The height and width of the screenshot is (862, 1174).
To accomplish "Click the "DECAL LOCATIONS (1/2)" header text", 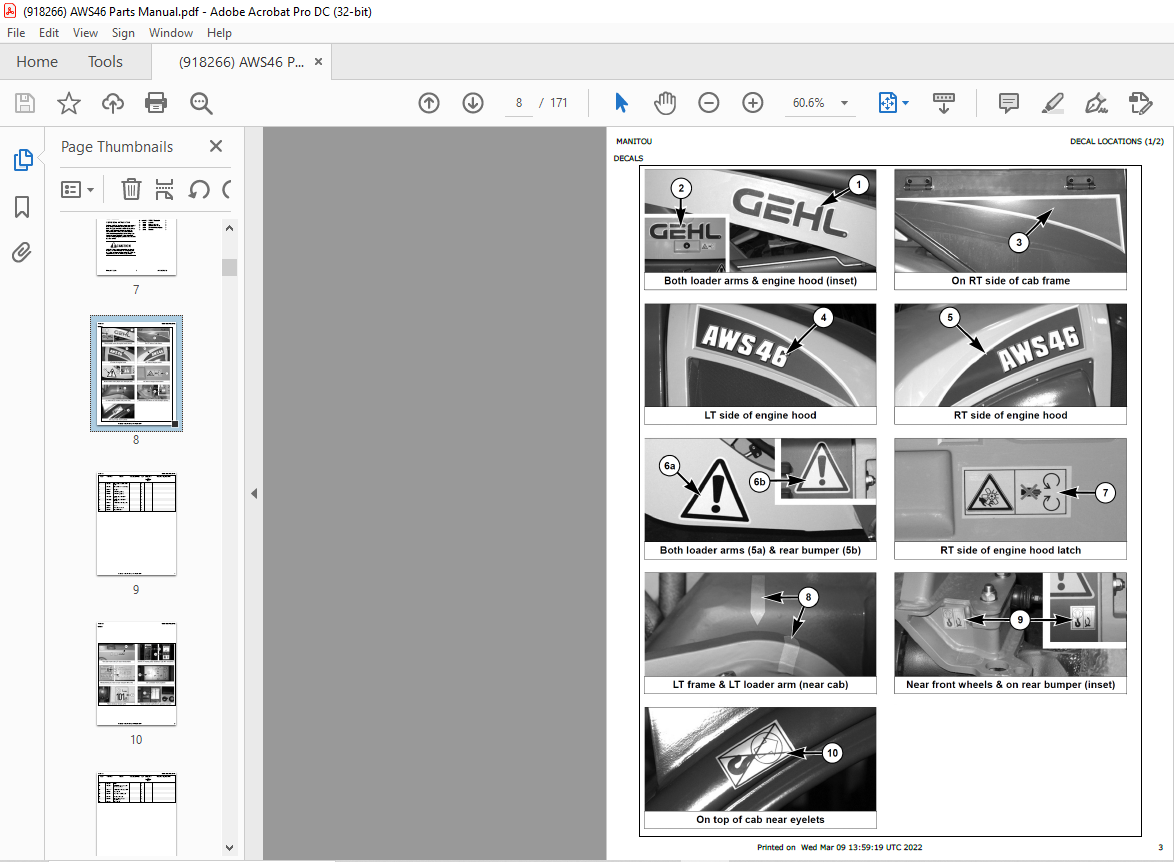I will [1116, 141].
